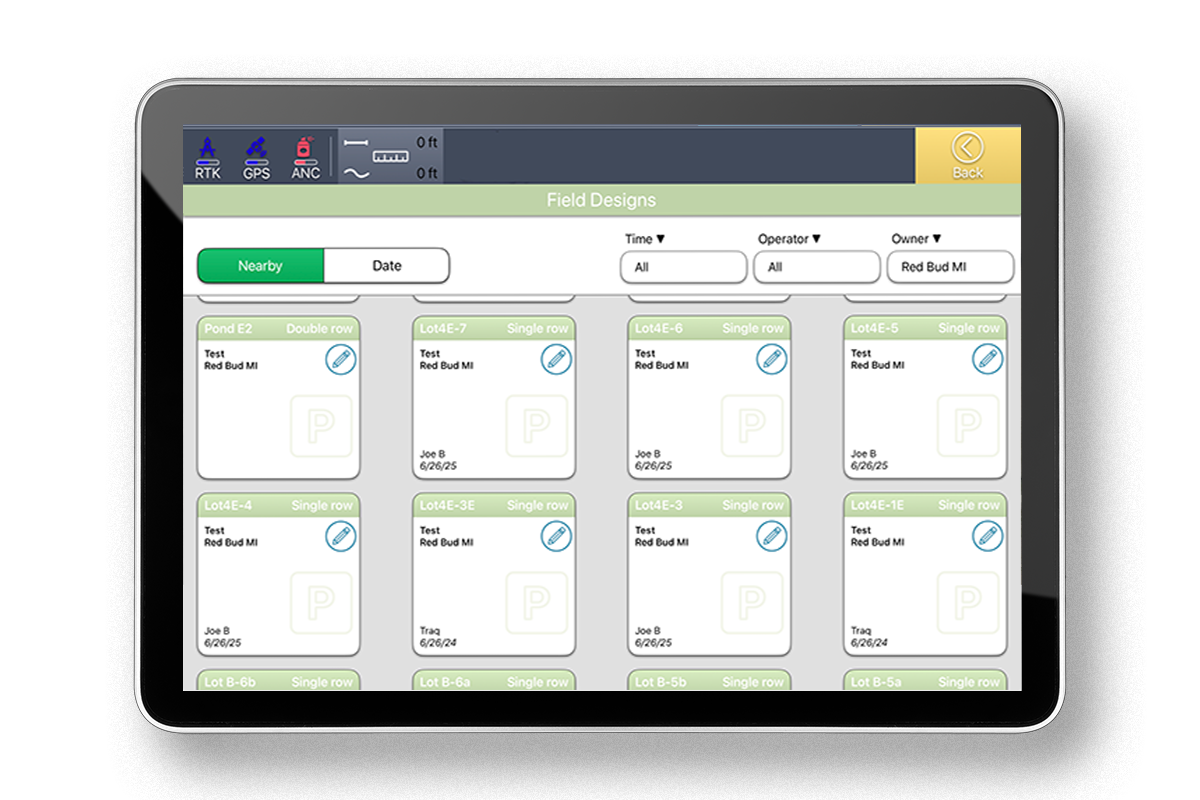1200x800 pixels.
Task: Open the Lot4E-3 card header
Action: pos(710,506)
